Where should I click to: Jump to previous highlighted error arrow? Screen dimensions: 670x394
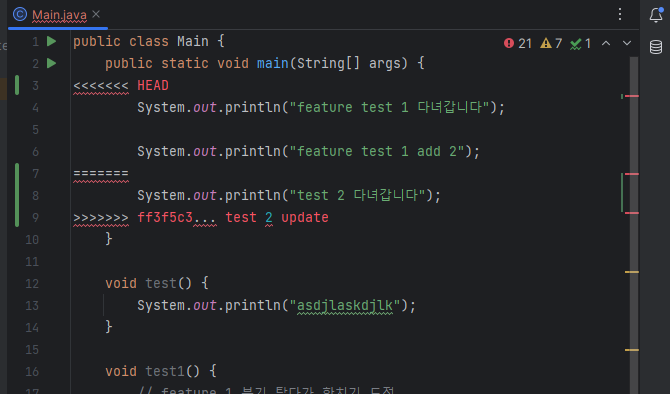[x=606, y=43]
